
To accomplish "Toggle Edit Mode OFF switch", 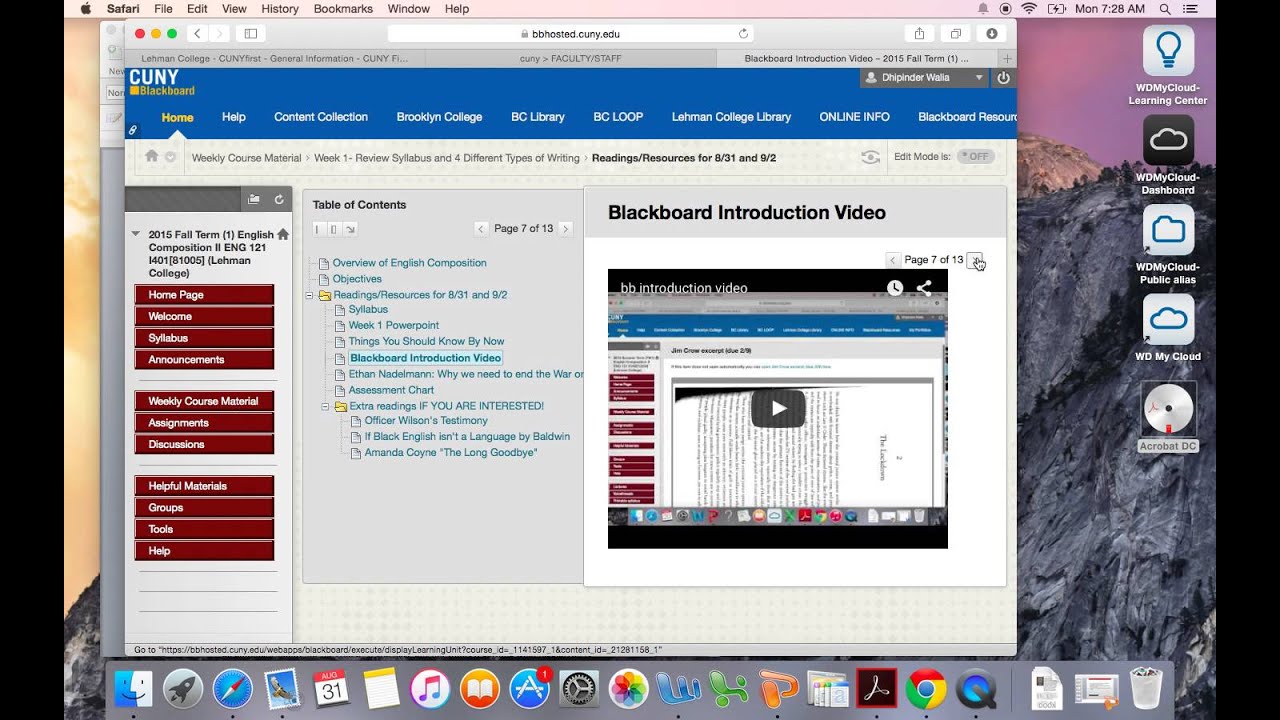I will tap(976, 156).
